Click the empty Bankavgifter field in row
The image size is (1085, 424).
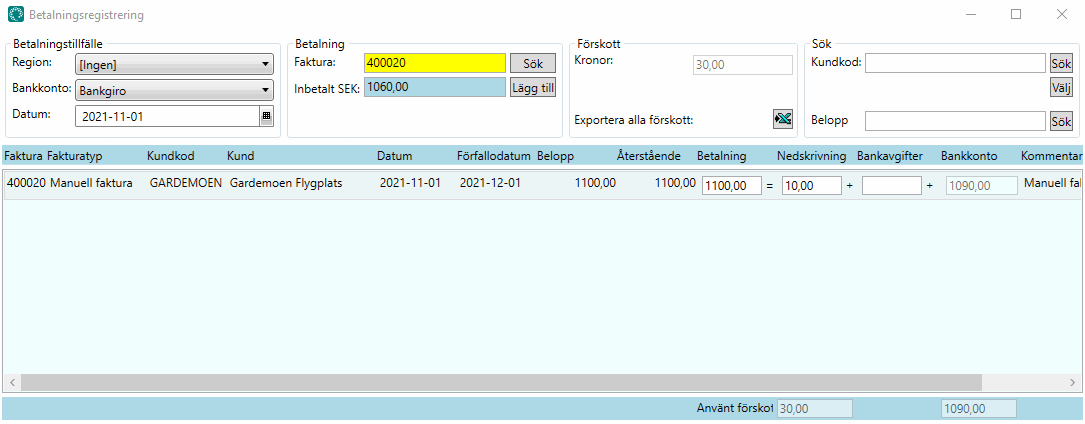coord(891,185)
